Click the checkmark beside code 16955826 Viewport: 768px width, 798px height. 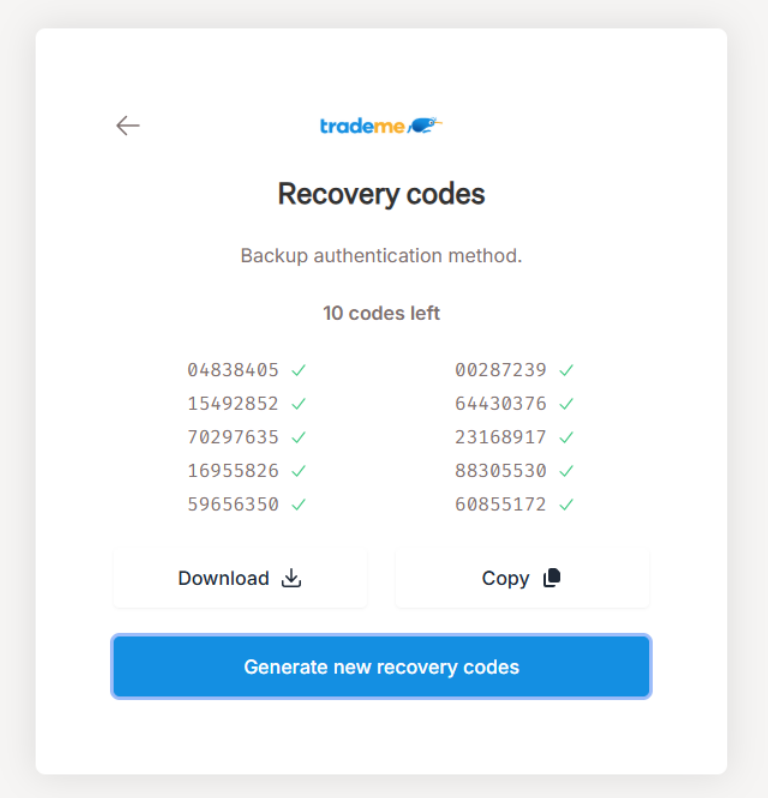tap(299, 471)
